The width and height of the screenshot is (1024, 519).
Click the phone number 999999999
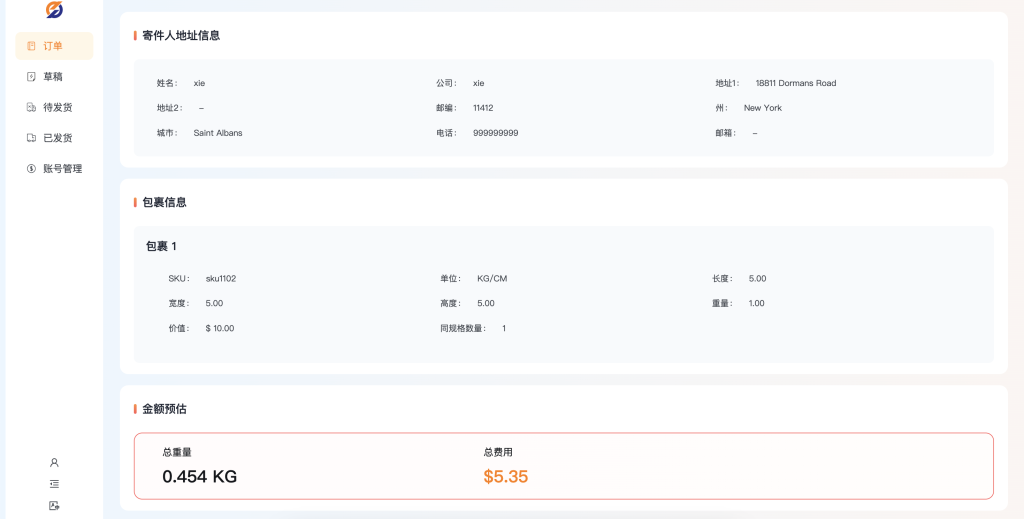pyautogui.click(x=495, y=133)
